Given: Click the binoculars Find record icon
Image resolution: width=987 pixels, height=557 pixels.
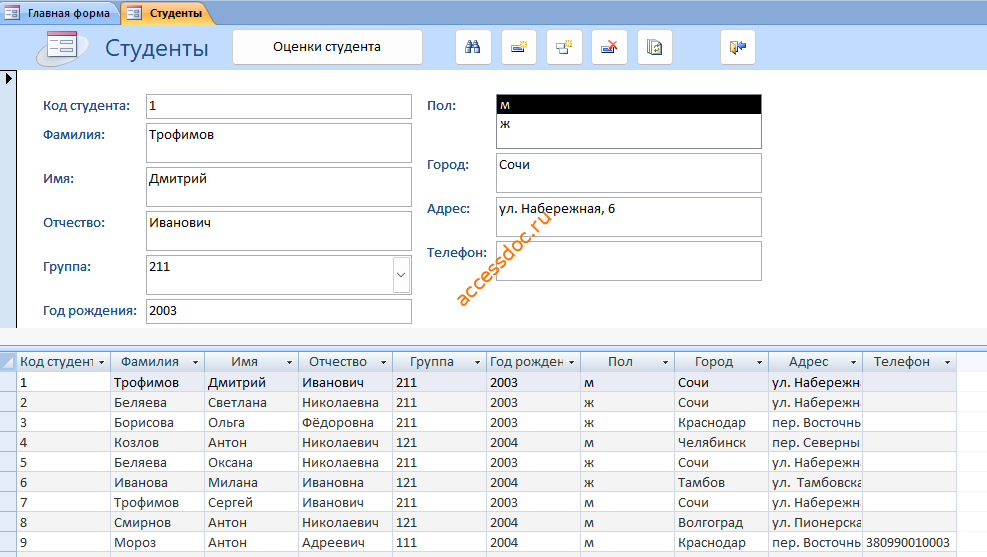Looking at the screenshot, I should coord(473,47).
